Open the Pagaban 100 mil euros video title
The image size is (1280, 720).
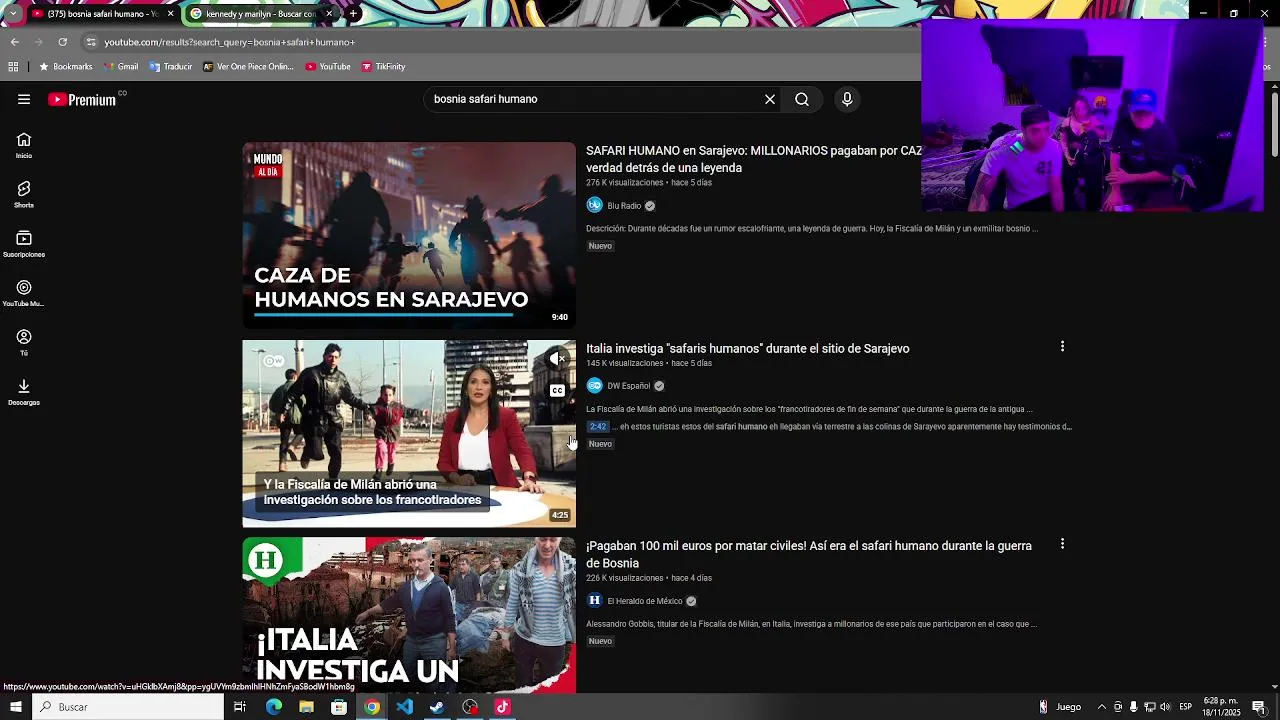point(809,554)
